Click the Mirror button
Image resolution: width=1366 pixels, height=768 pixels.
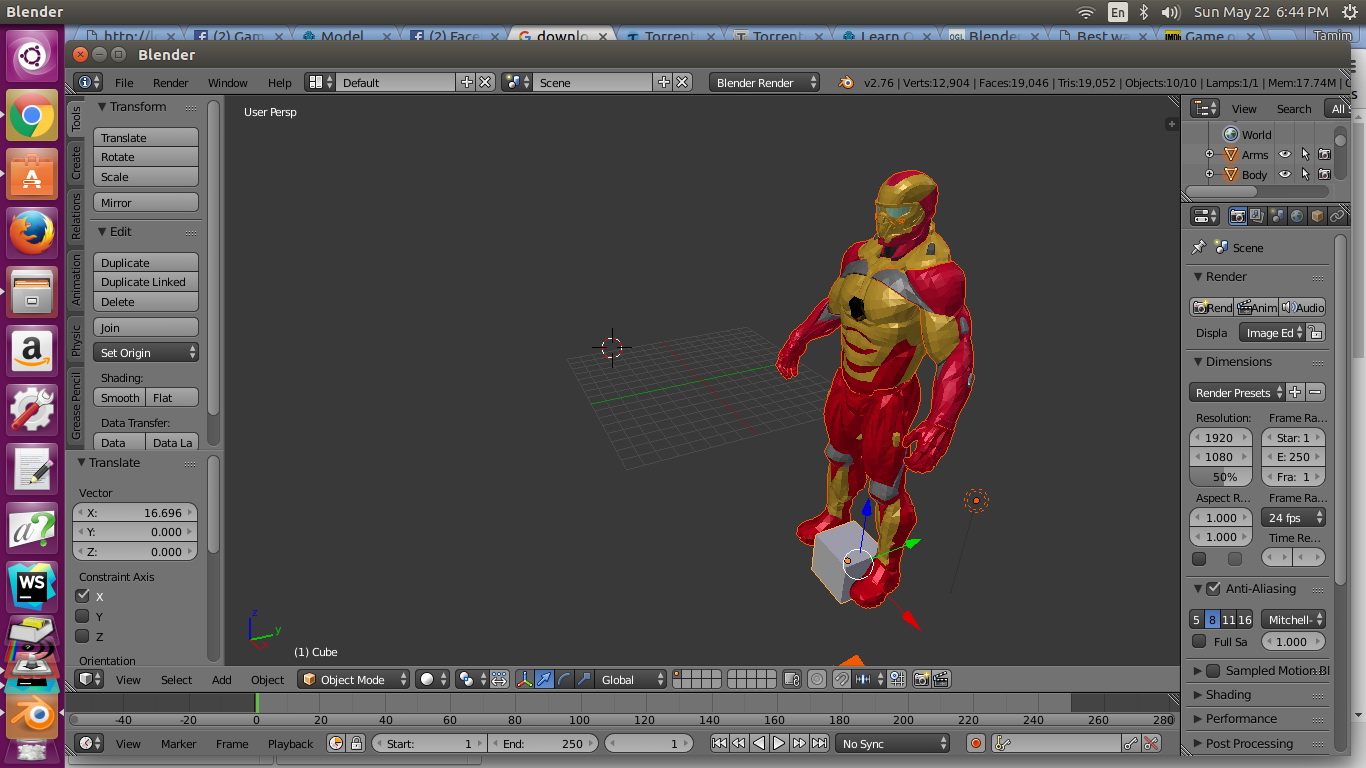pyautogui.click(x=146, y=202)
